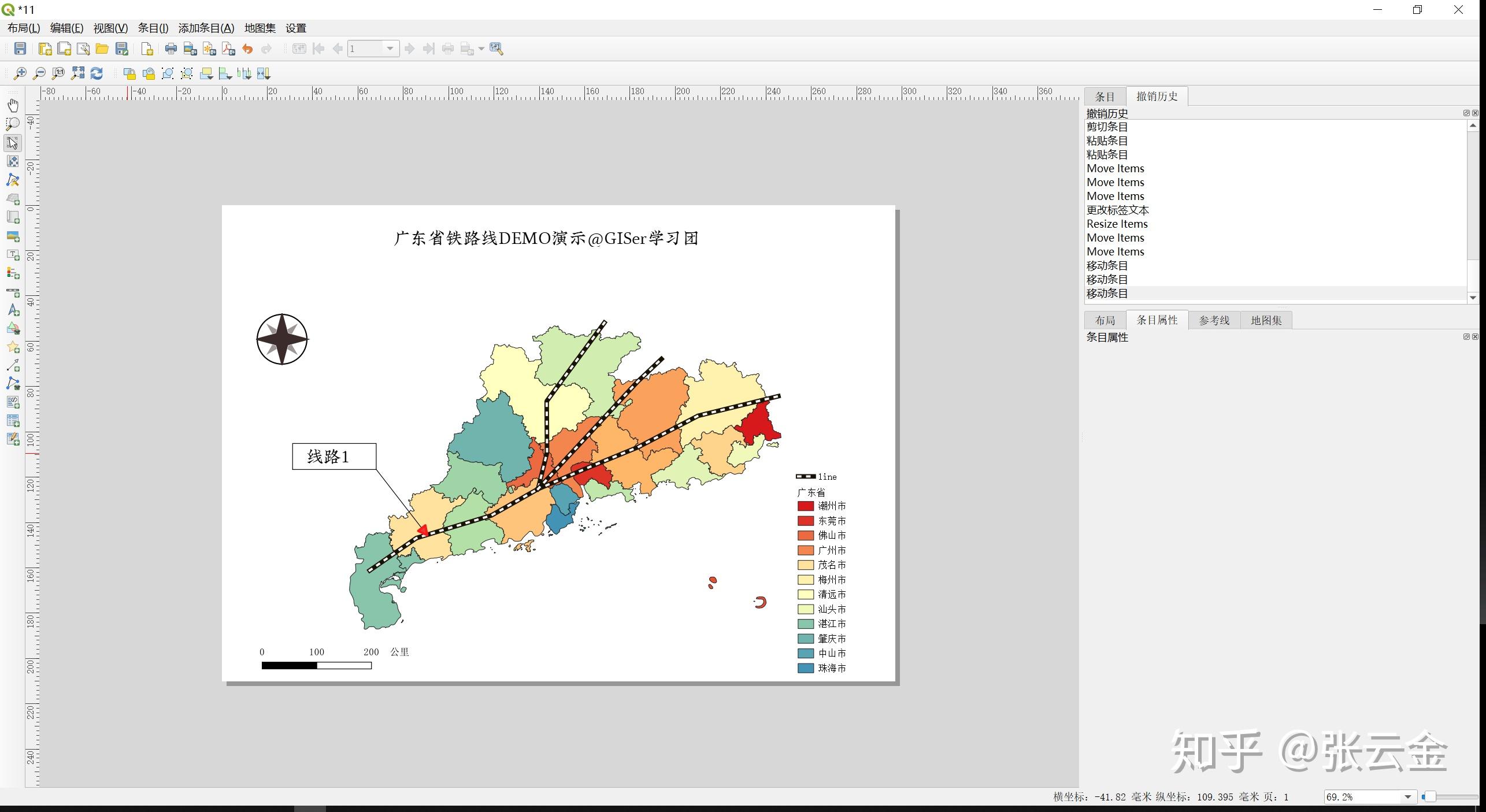Click the save project icon
This screenshot has width=1486, height=812.
click(20, 49)
